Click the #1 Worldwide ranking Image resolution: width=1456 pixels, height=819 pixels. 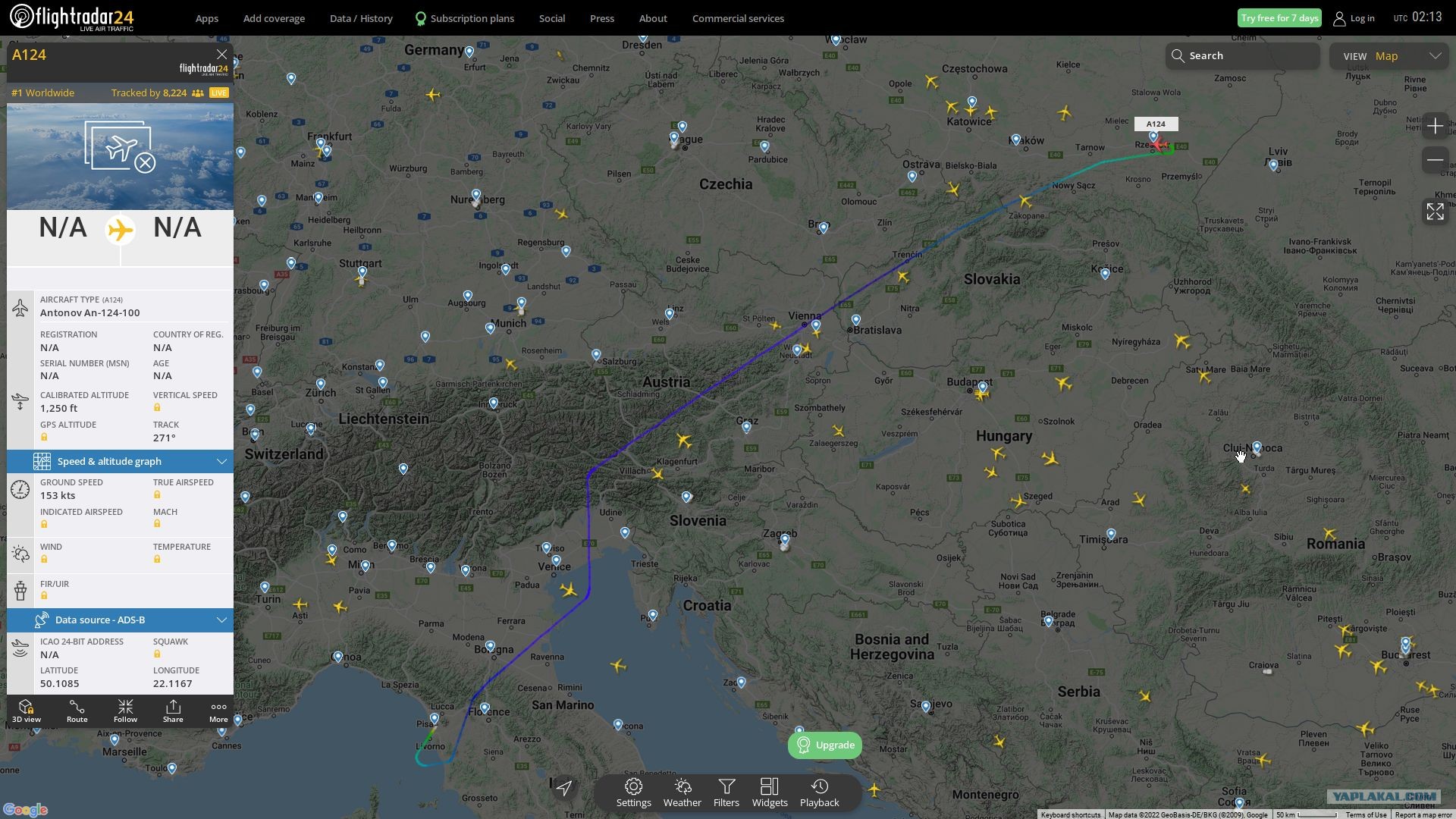click(x=43, y=93)
